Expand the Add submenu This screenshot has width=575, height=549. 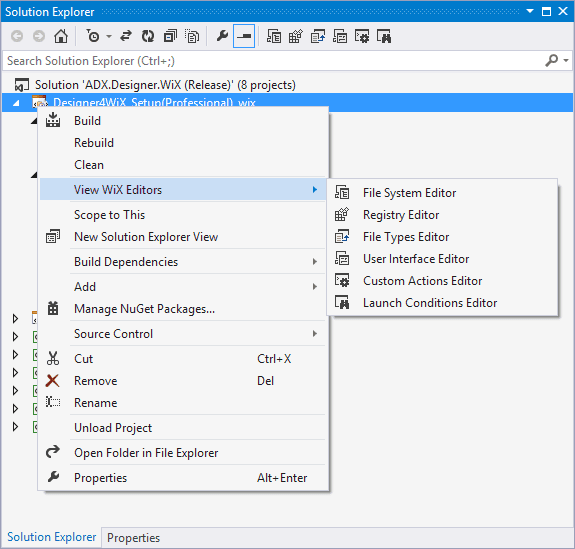(183, 286)
